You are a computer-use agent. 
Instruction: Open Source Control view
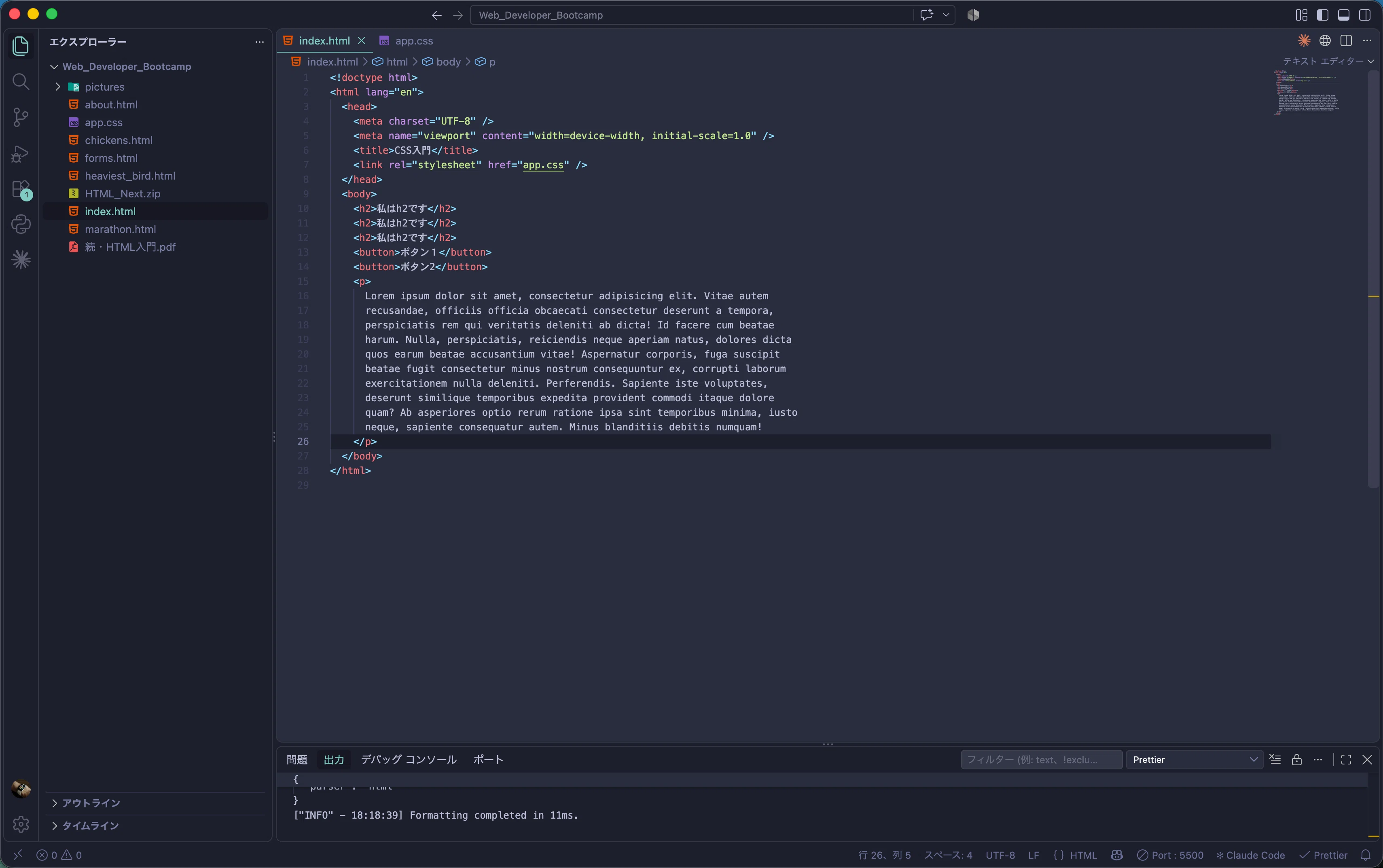pos(21,117)
